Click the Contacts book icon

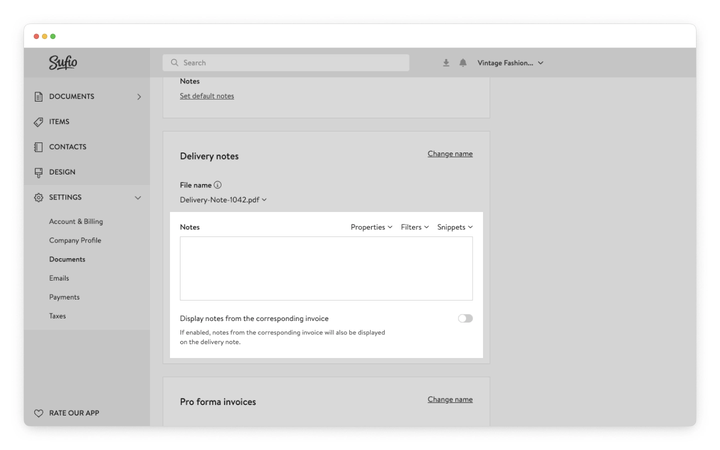pos(39,147)
